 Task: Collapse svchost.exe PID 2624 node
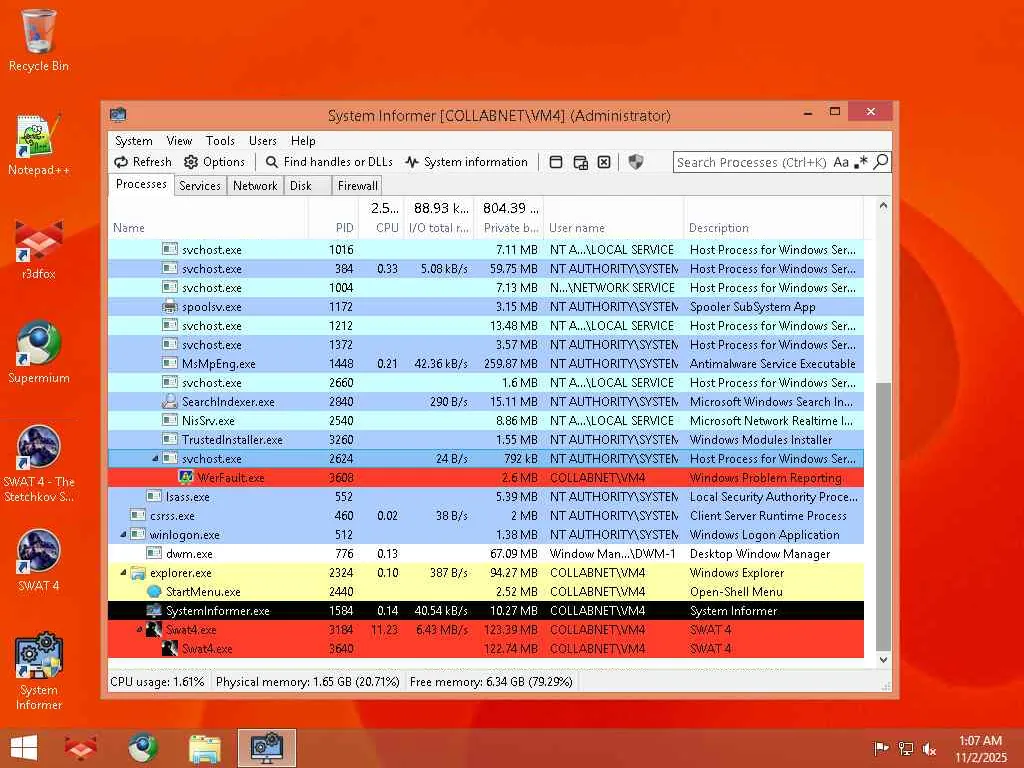coord(155,458)
